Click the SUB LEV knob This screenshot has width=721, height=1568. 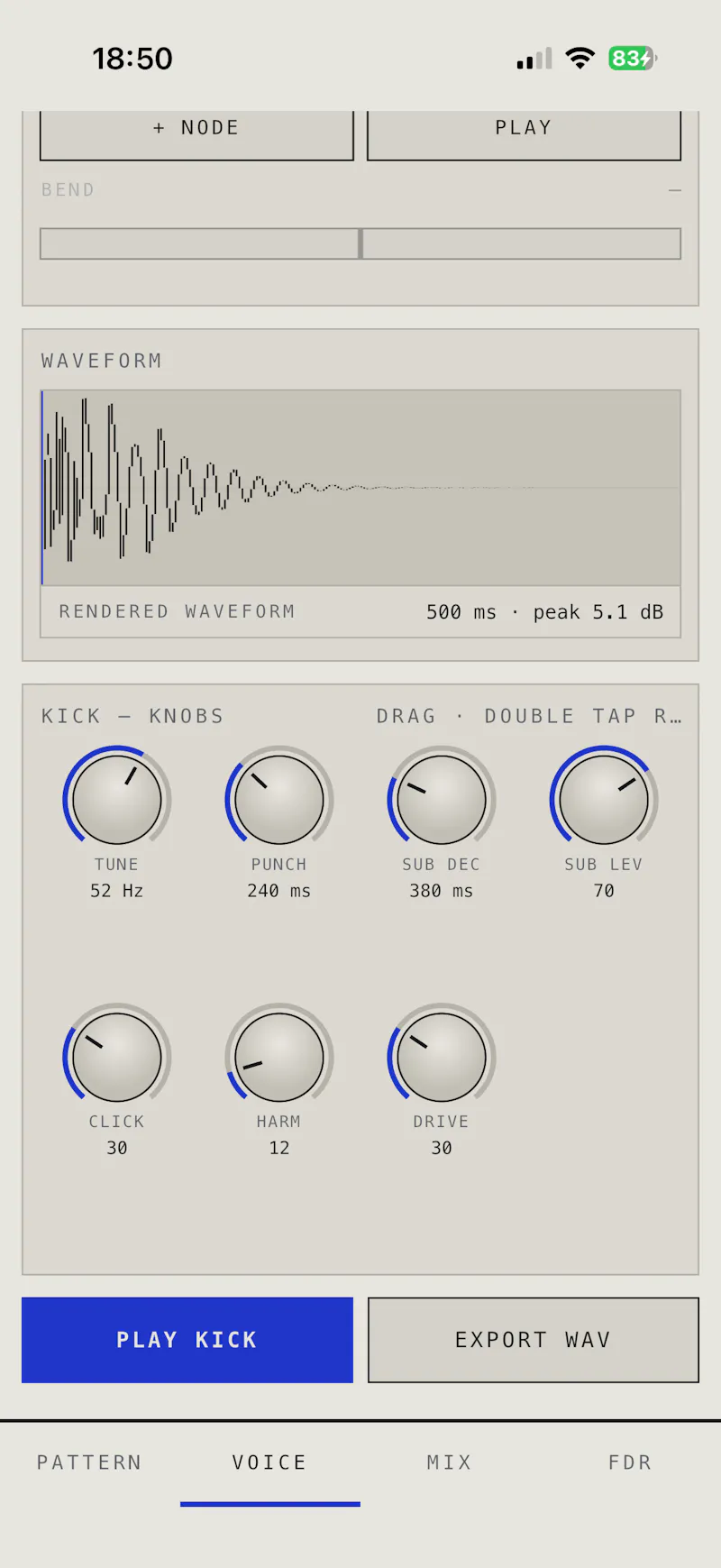coord(604,800)
